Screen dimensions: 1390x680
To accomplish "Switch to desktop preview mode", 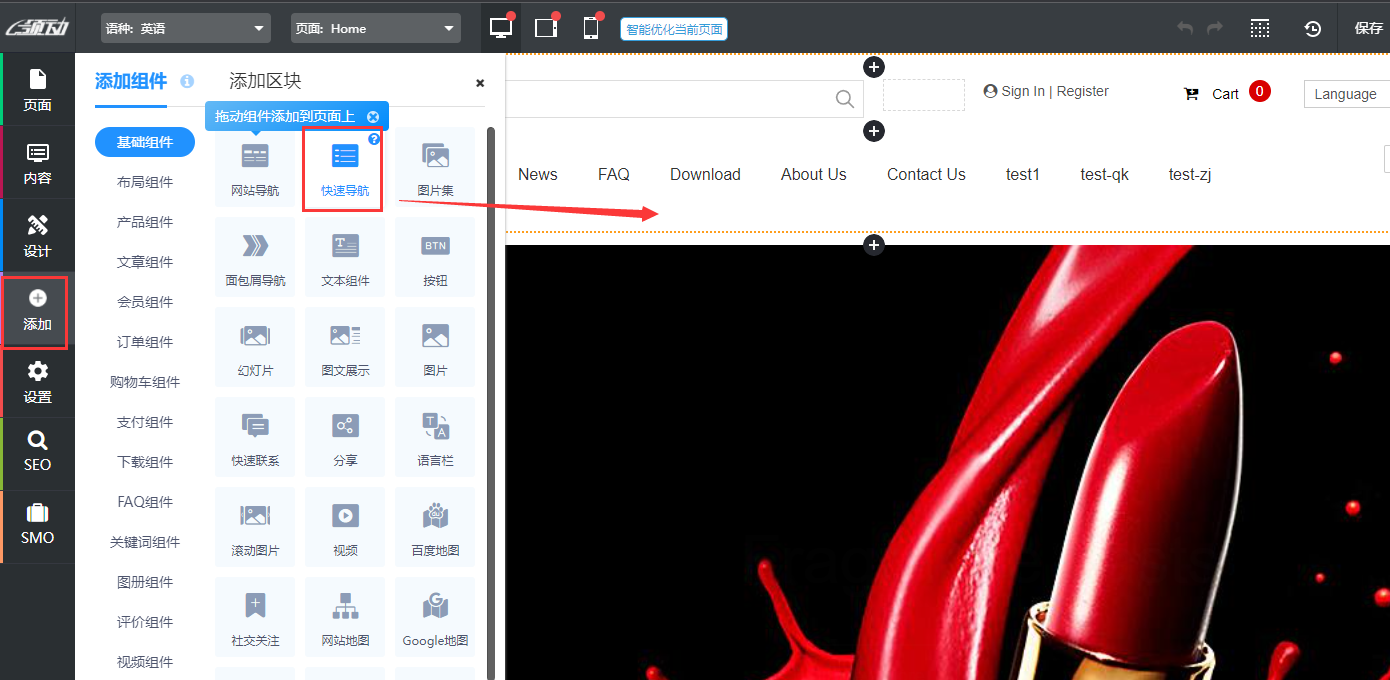I will point(500,28).
